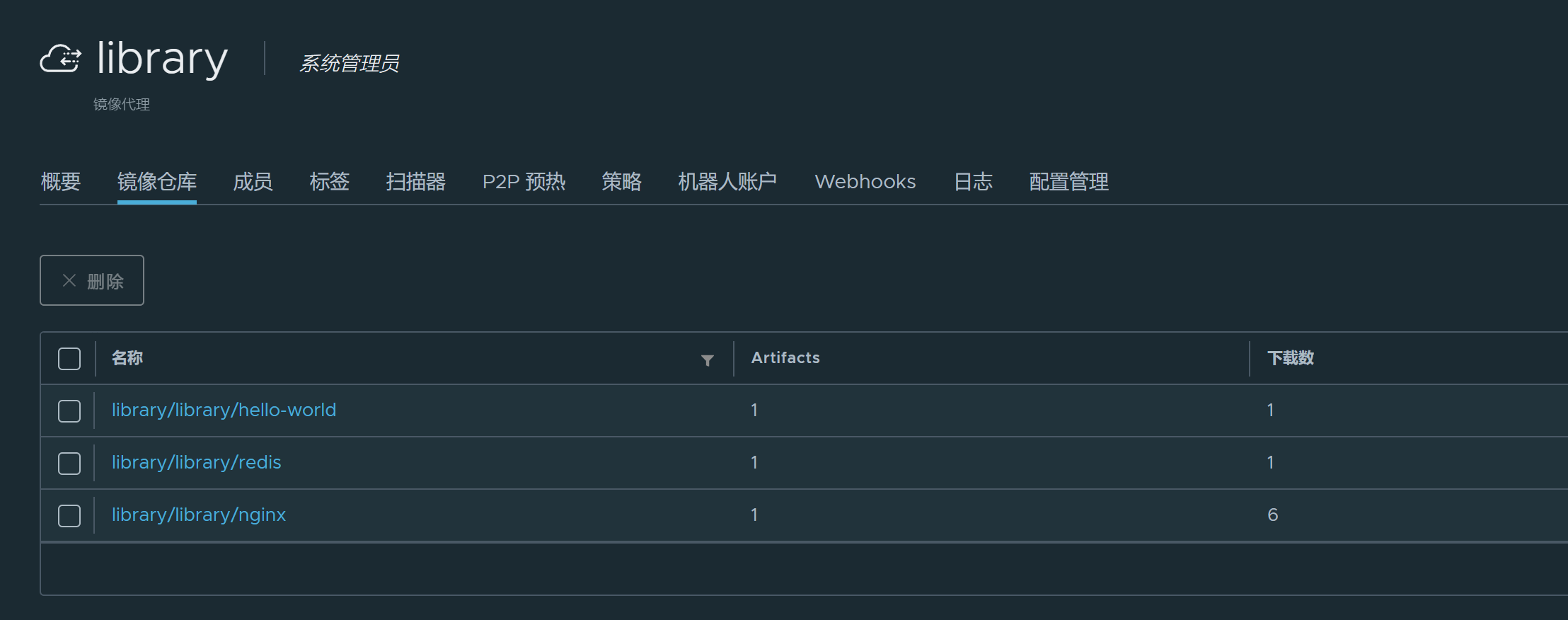The width and height of the screenshot is (1568, 620).
Task: Tick the nginx repository checkbox
Action: click(69, 516)
